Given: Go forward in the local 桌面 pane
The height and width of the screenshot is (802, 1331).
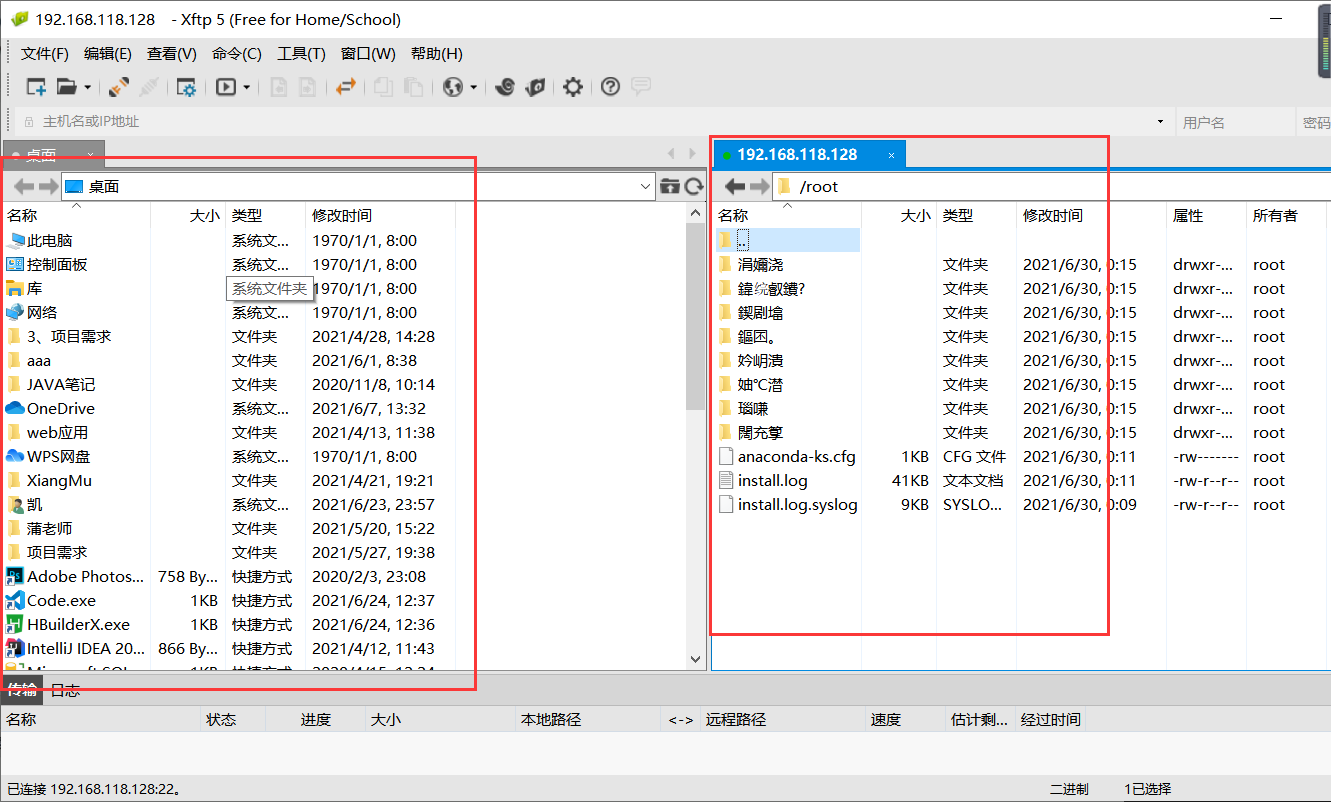Looking at the screenshot, I should (x=47, y=186).
